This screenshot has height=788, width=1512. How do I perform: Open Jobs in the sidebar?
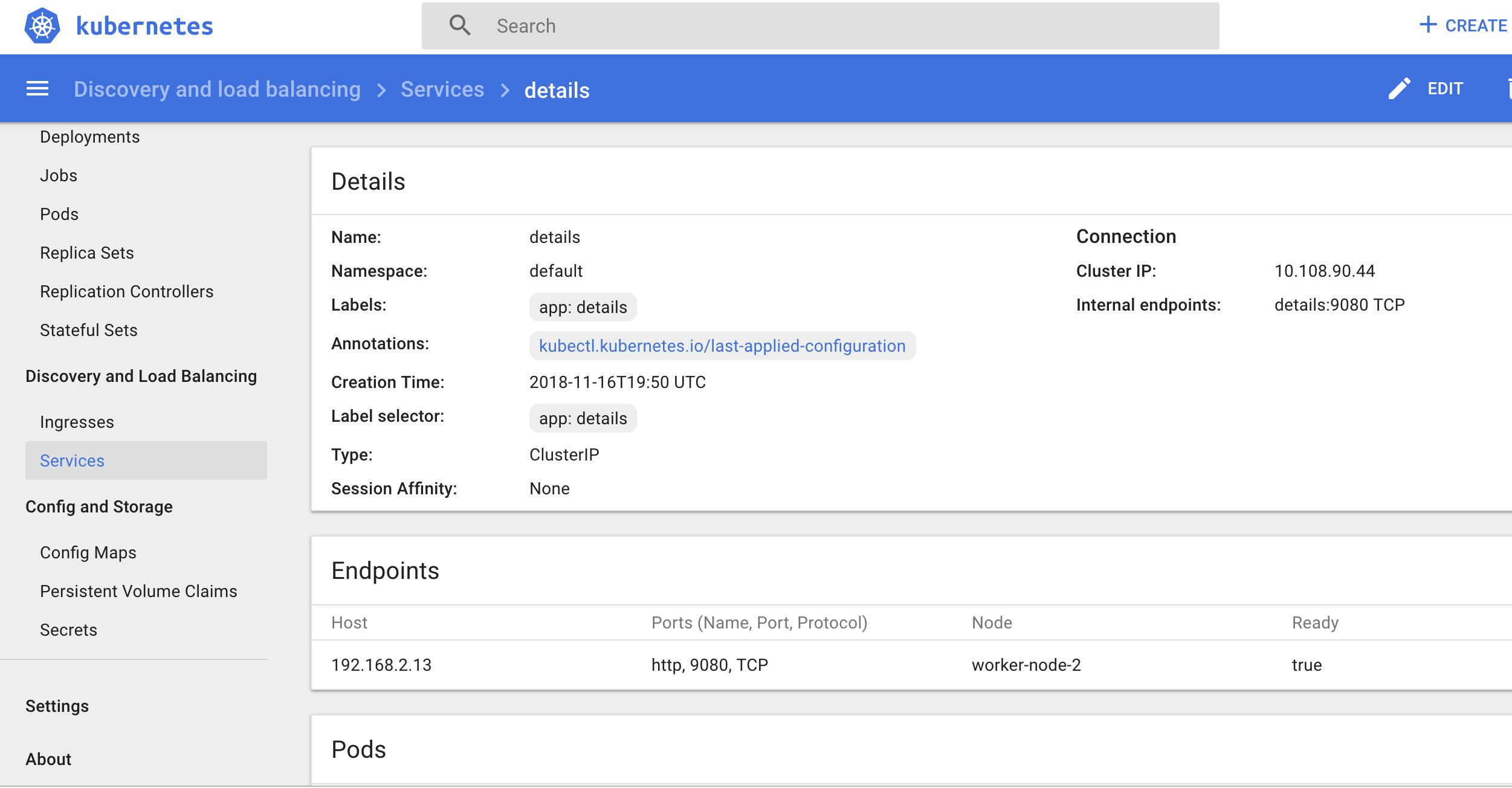click(x=59, y=175)
